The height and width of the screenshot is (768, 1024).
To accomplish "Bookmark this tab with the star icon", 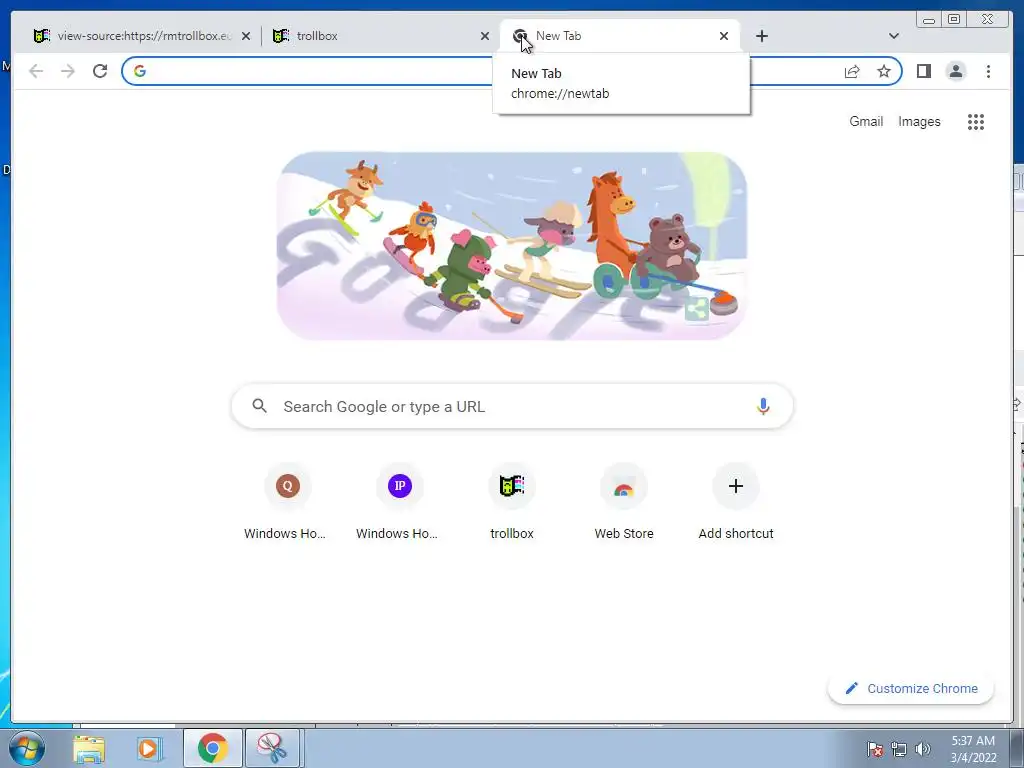I will (884, 71).
